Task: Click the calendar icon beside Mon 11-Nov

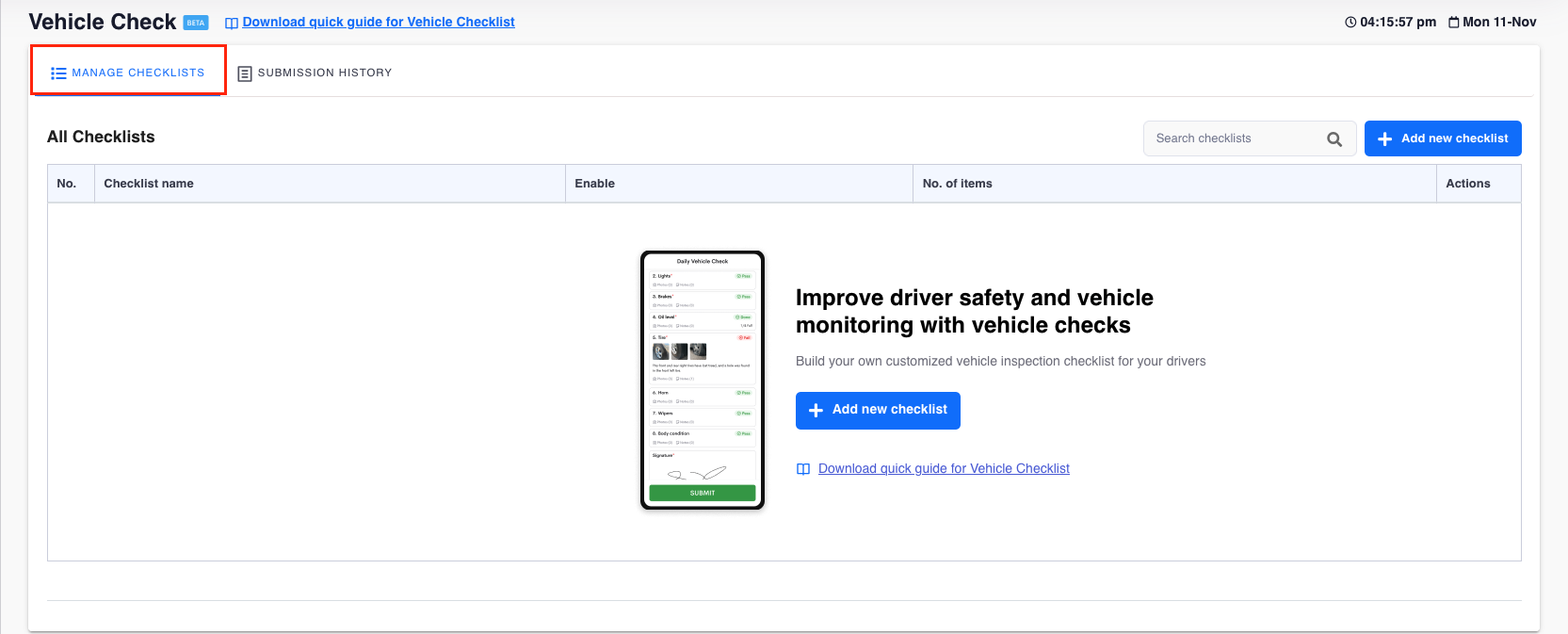Action: (x=1454, y=22)
